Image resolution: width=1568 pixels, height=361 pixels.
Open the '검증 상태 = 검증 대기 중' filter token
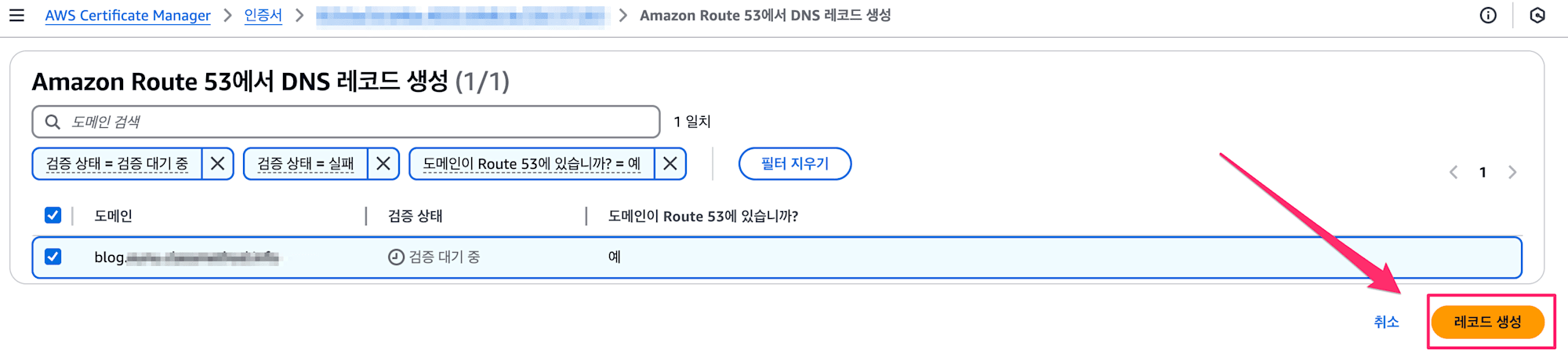coord(117,163)
